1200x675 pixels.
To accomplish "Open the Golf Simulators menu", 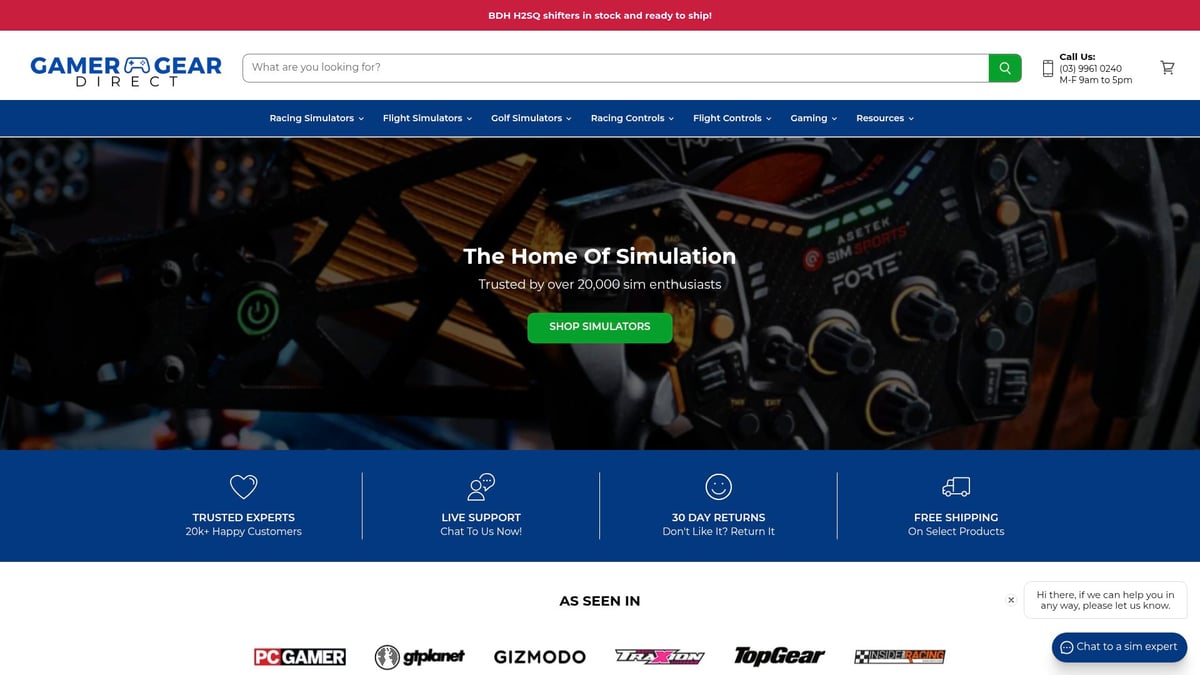I will [x=531, y=118].
